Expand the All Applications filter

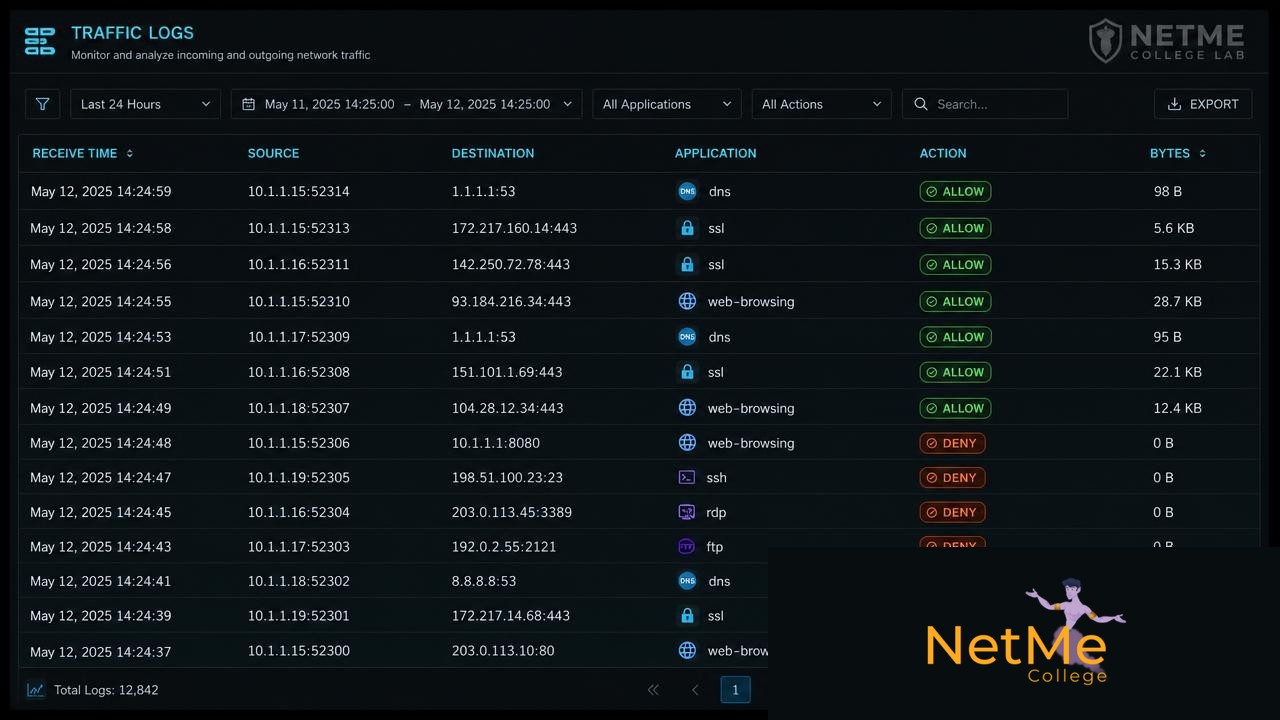[x=667, y=104]
